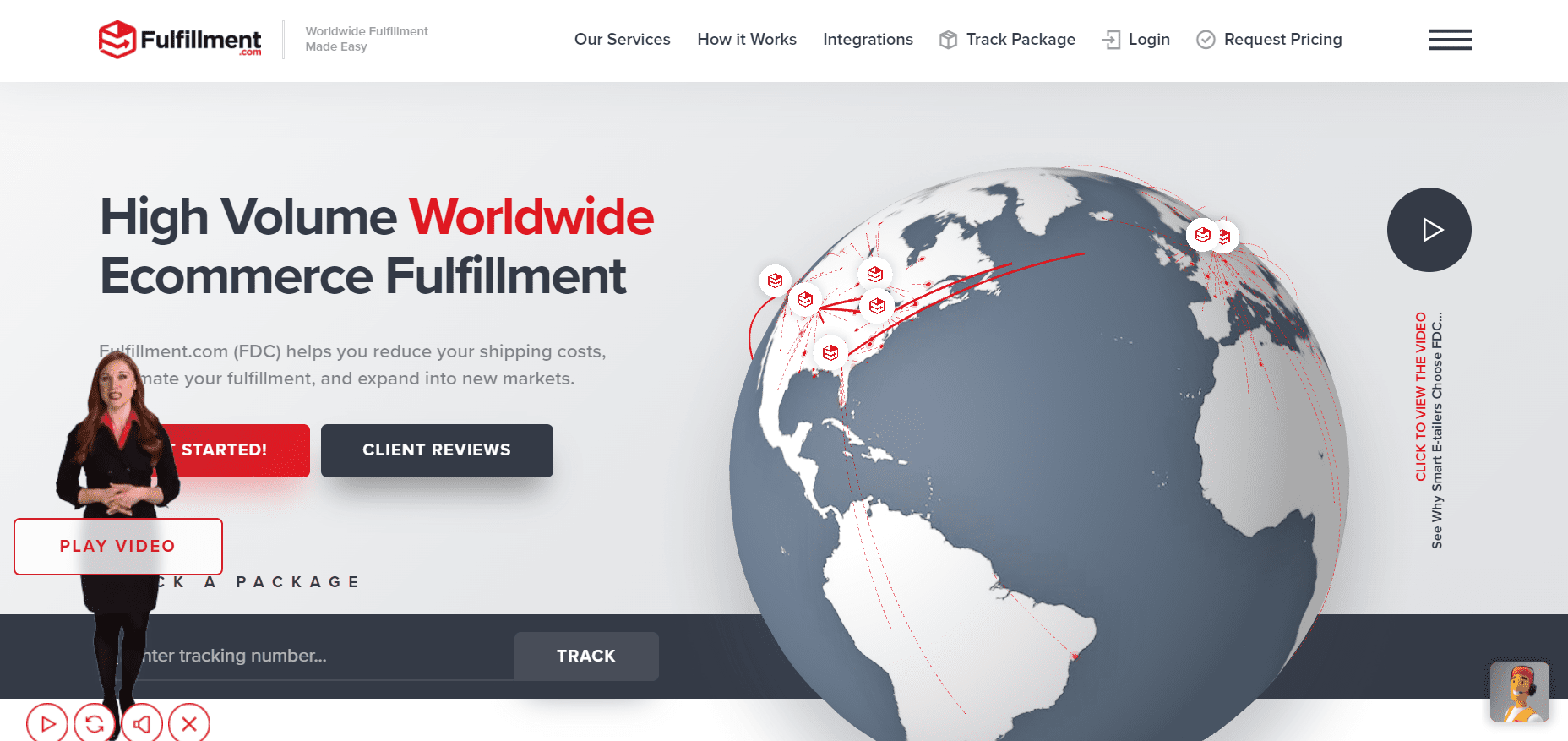Select the southernmost US warehouse marker near Florida
1568x741 pixels.
[830, 352]
